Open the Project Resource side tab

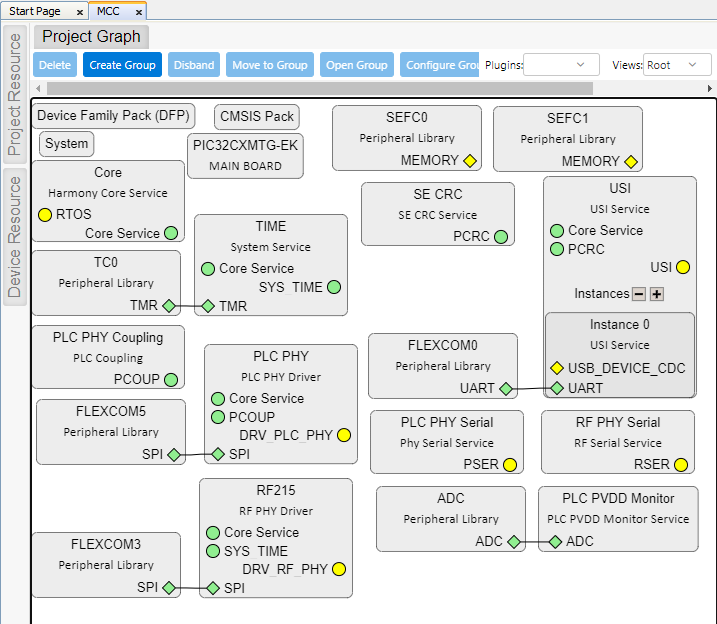click(x=15, y=95)
